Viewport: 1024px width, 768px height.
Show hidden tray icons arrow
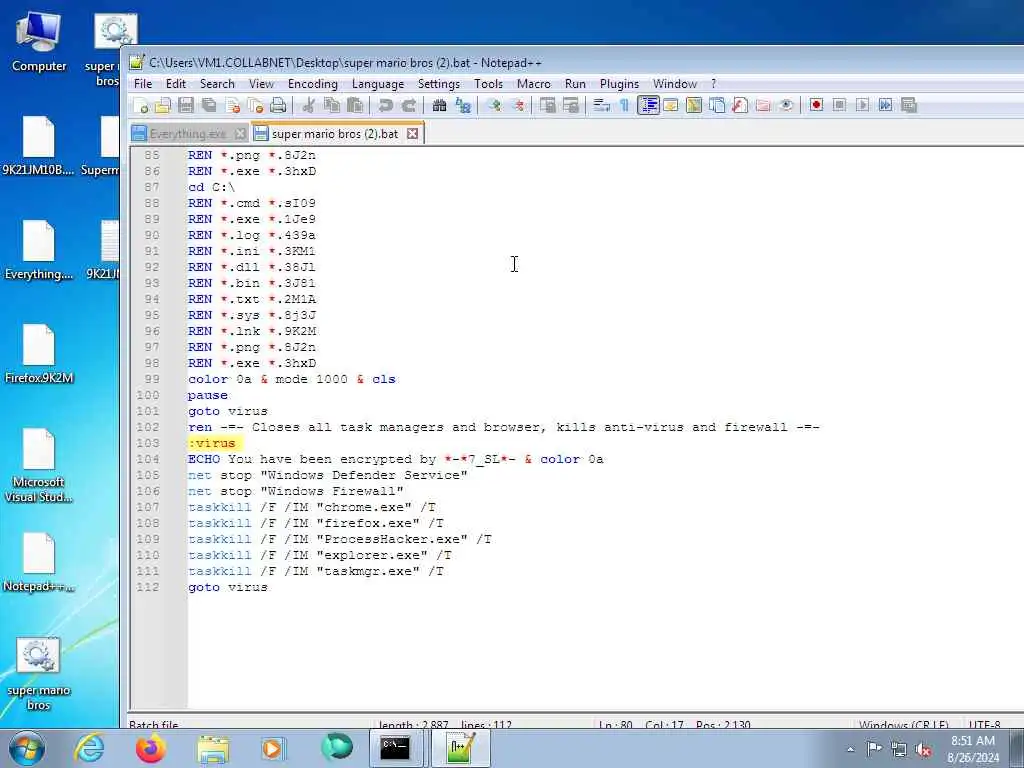(850, 749)
